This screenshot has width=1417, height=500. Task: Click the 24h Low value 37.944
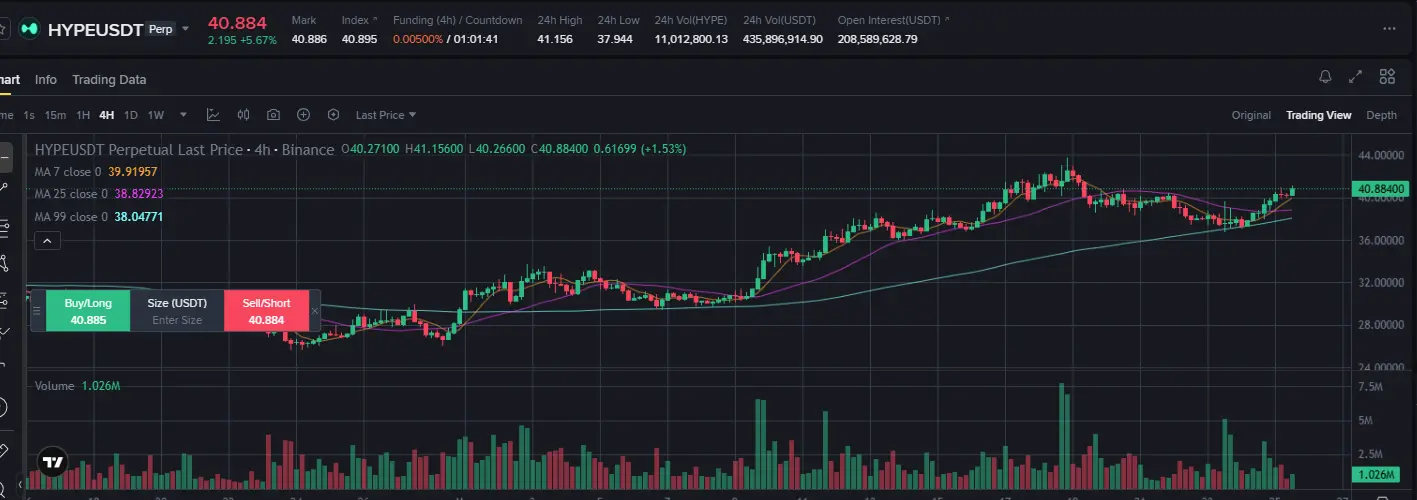pyautogui.click(x=615, y=39)
